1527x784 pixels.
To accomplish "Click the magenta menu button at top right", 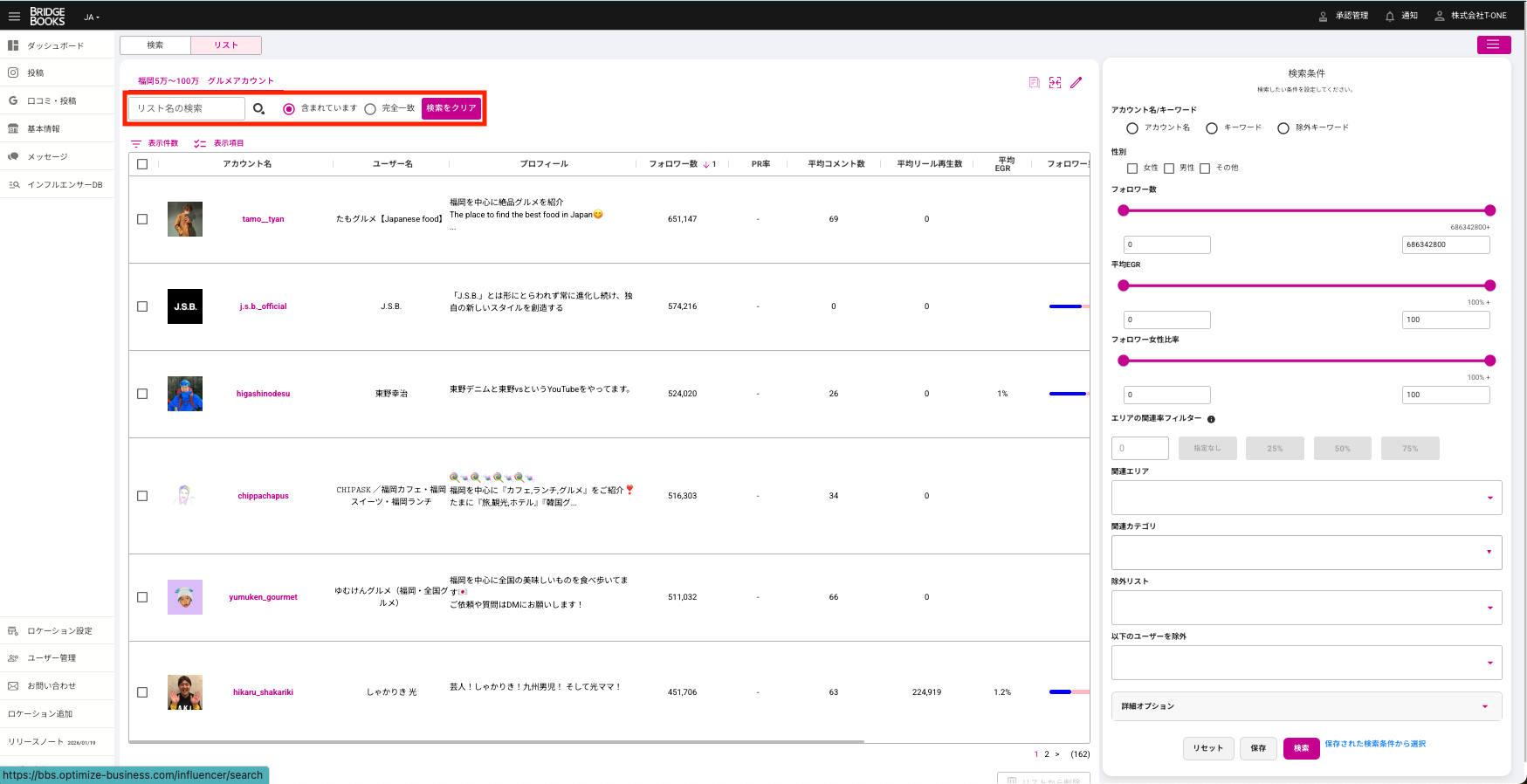I will 1493,45.
